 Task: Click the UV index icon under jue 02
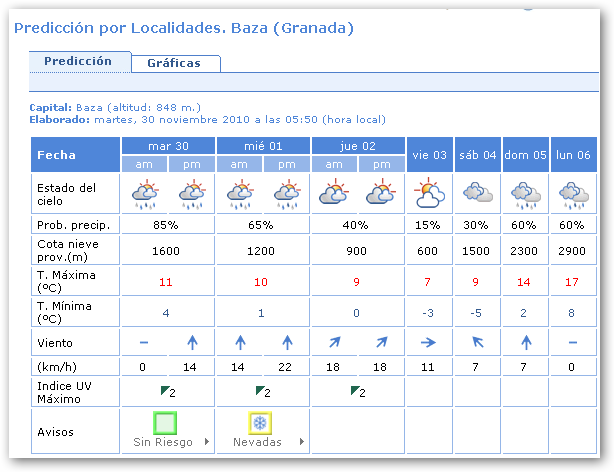358,391
